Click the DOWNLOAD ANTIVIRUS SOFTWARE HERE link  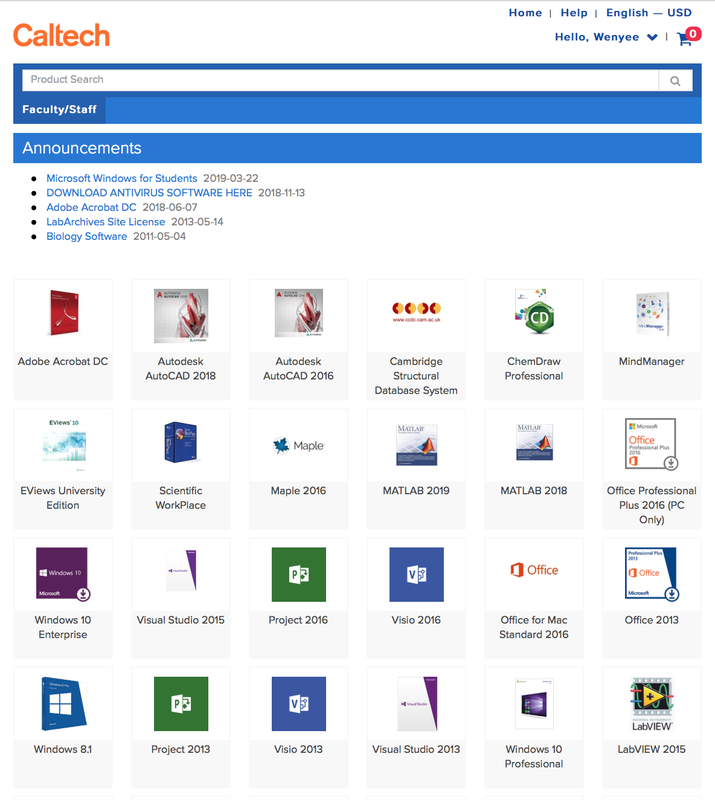pos(149,193)
